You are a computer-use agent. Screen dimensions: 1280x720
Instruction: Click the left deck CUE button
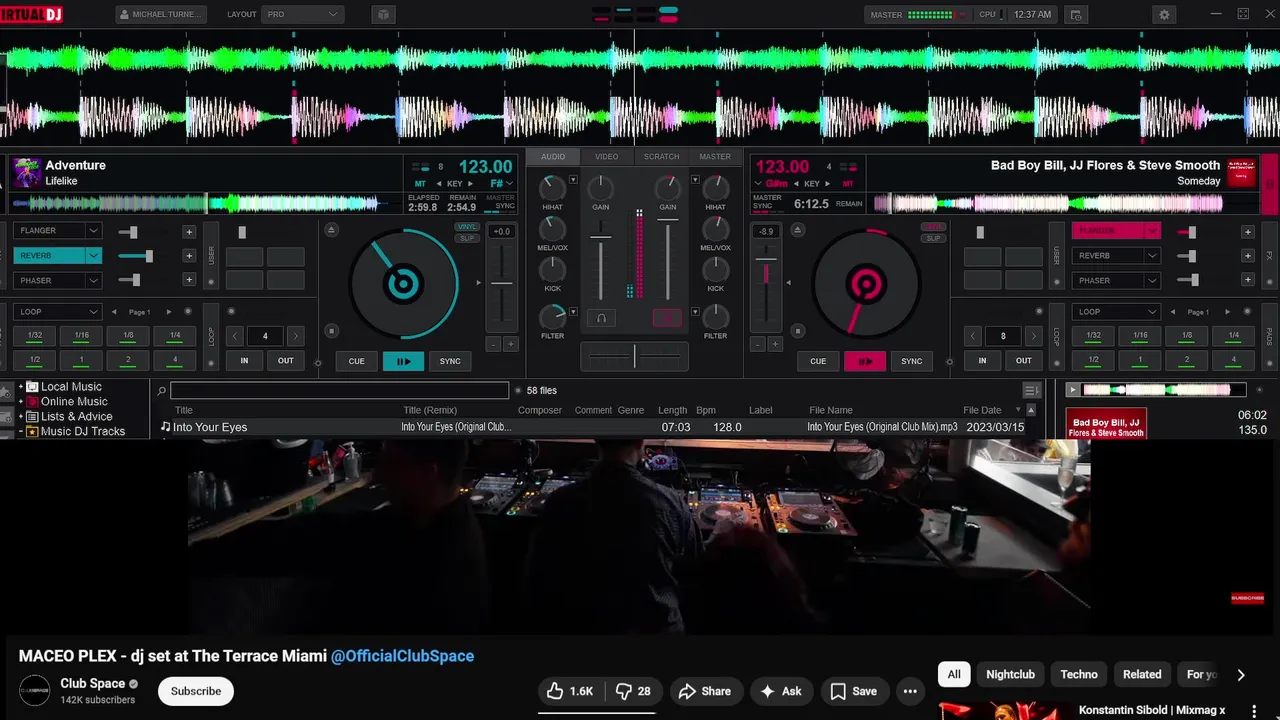pyautogui.click(x=357, y=361)
